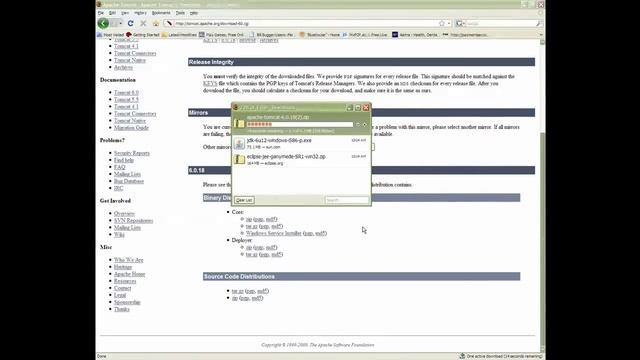The width and height of the screenshot is (640, 360).
Task: Click the apache-tomcat zip file icon in Downloads
Action: click(240, 124)
